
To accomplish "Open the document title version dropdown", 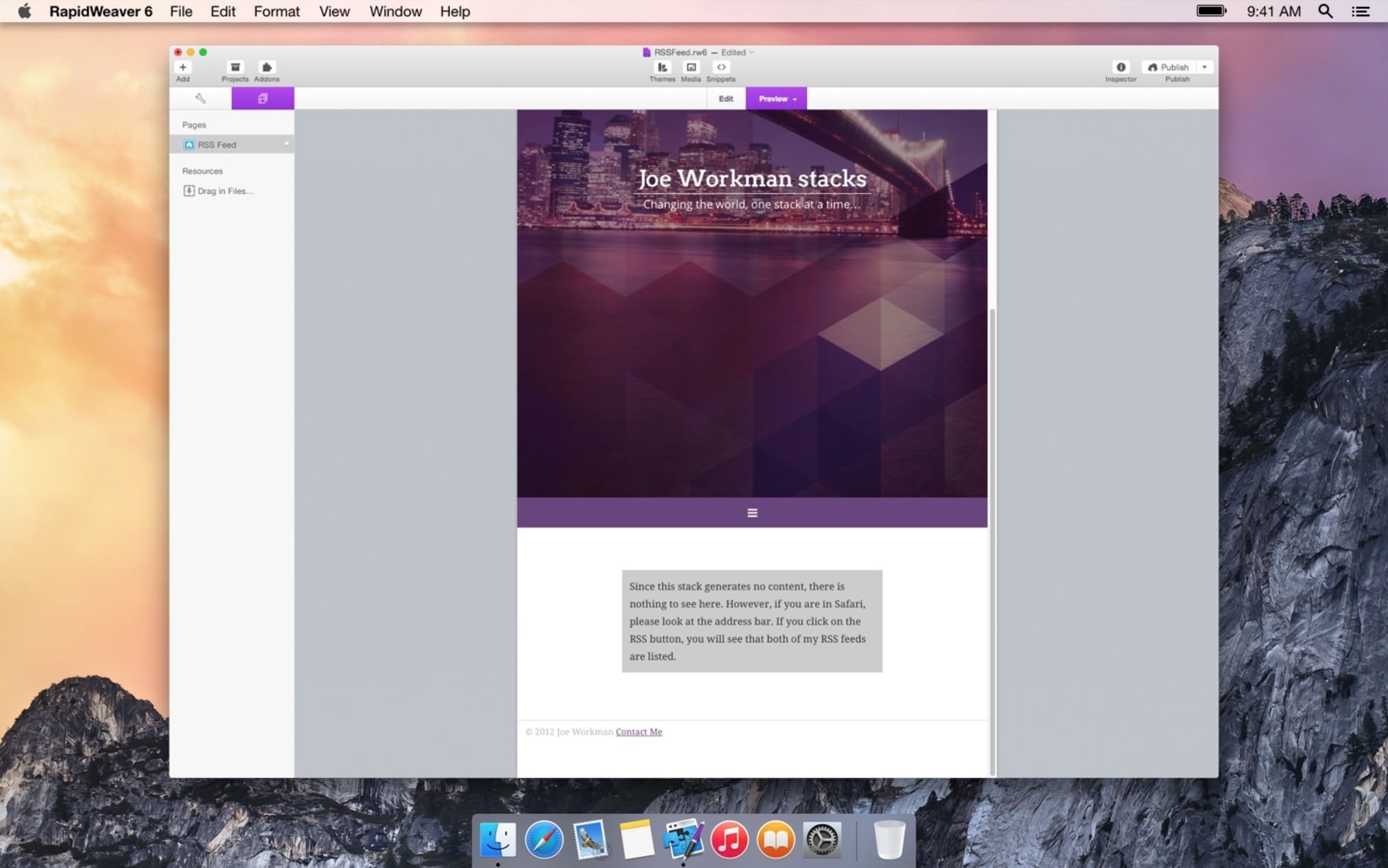I will click(751, 52).
